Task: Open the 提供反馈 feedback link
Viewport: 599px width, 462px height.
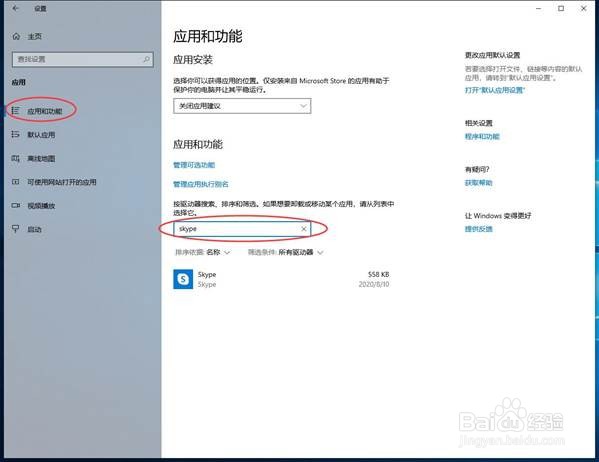Action: tap(478, 229)
